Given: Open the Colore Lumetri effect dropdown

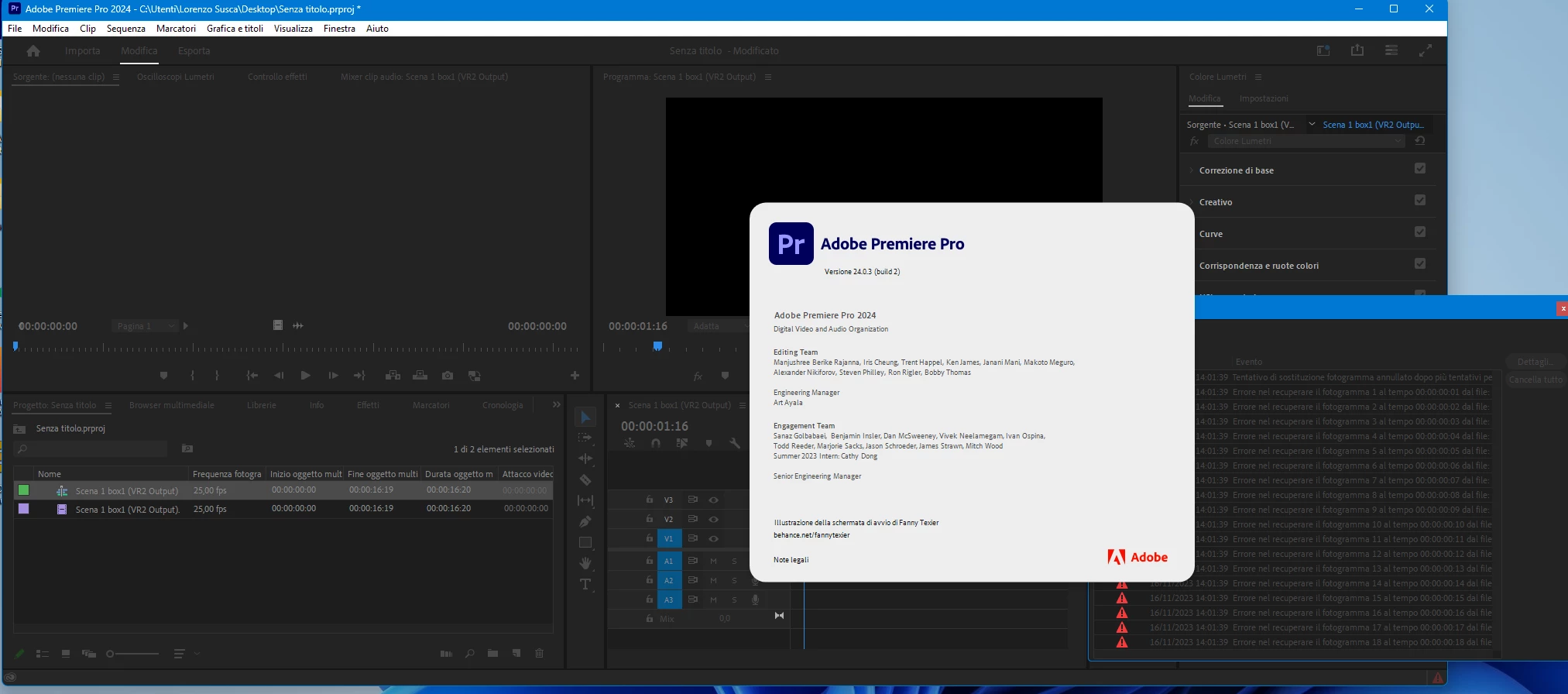Looking at the screenshot, I should 1306,141.
